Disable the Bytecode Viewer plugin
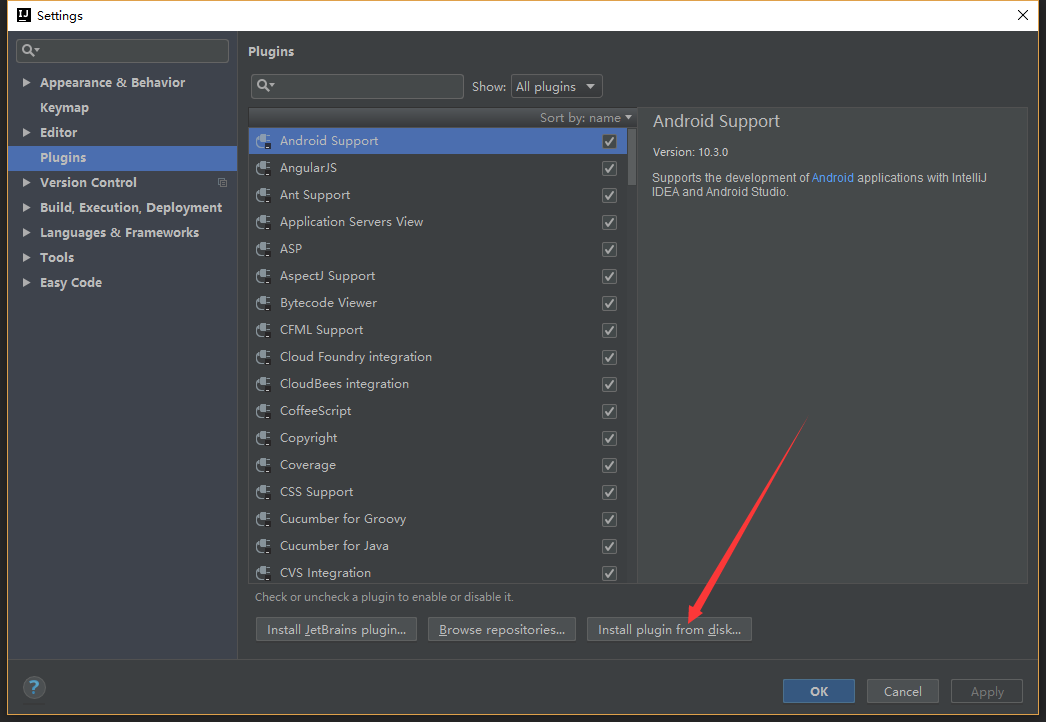The height and width of the screenshot is (722, 1046). tap(609, 304)
